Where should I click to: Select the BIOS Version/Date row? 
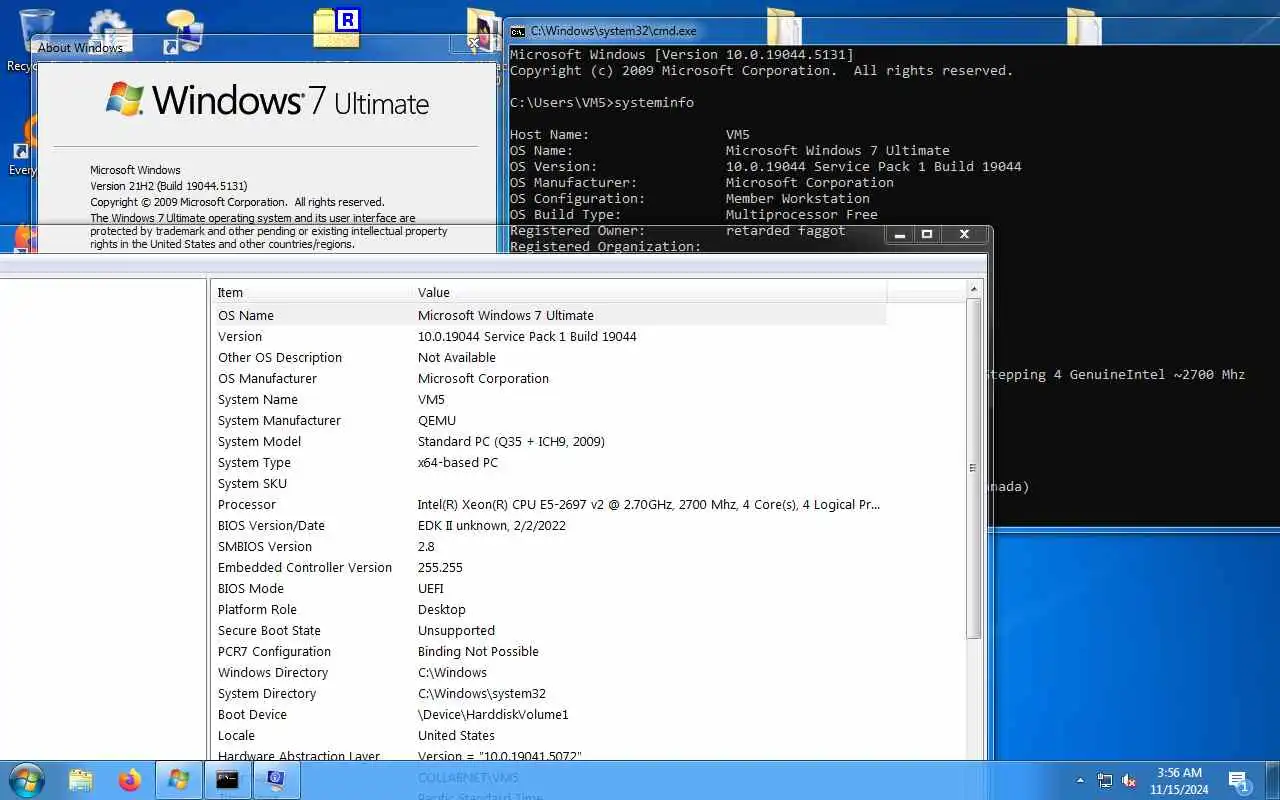(x=549, y=525)
